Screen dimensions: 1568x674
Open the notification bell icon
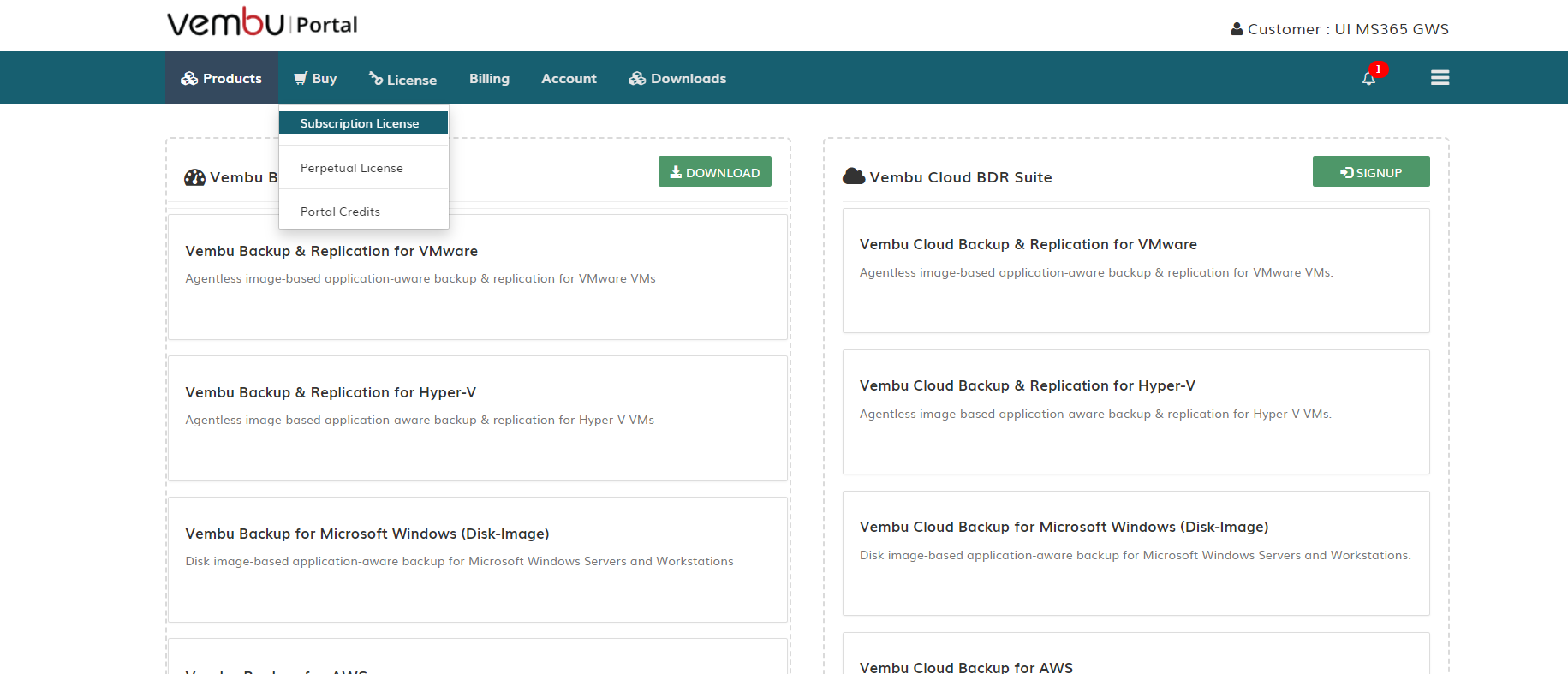(x=1368, y=79)
